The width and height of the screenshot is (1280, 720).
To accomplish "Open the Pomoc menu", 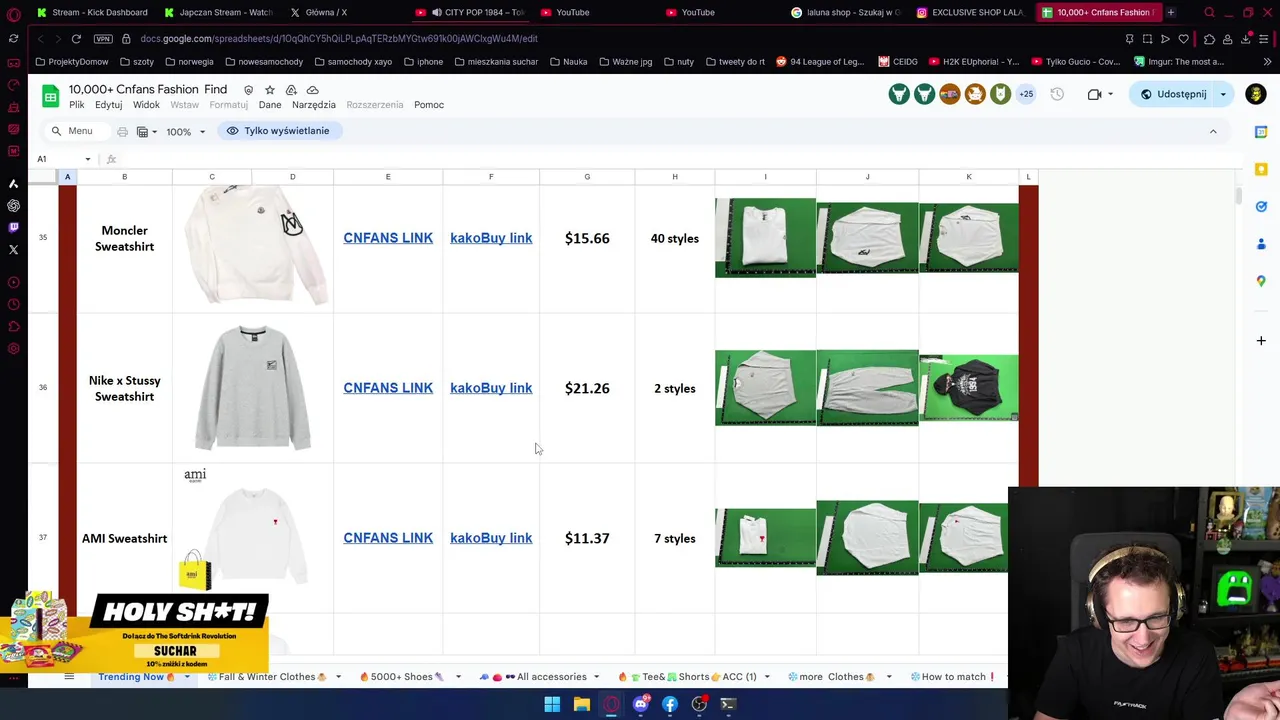I will (429, 105).
